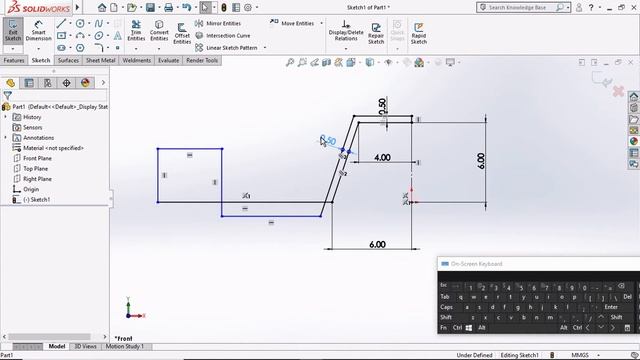
Task: Cancel sketch with red X in confirmation corner
Action: (618, 91)
